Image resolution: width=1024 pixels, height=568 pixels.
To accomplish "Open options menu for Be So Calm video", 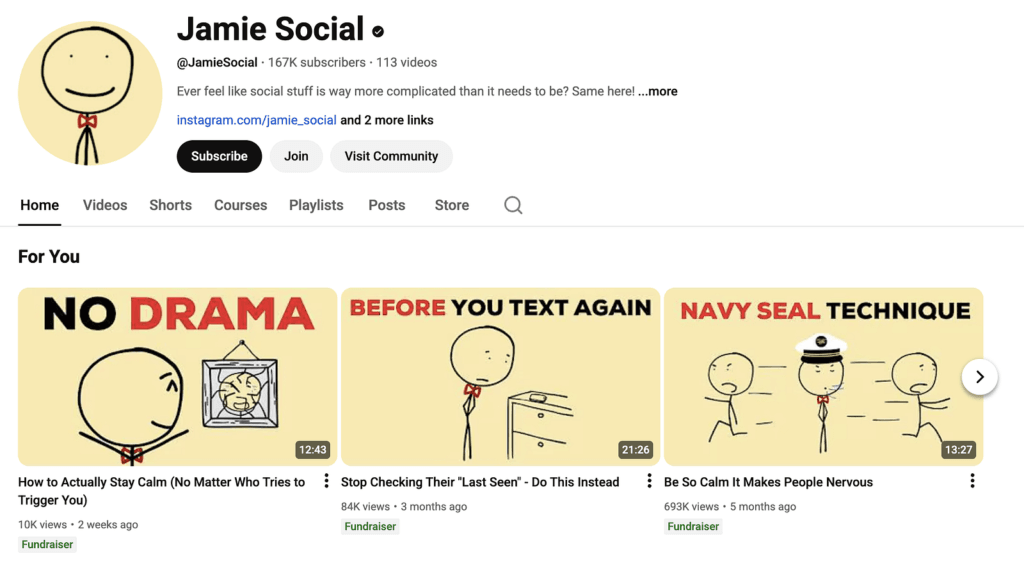I will coord(972,482).
